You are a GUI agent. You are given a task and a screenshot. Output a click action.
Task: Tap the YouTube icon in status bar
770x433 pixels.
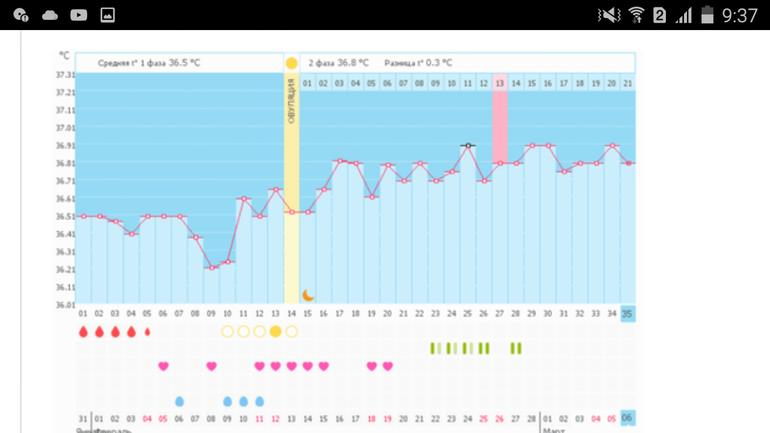coord(78,15)
